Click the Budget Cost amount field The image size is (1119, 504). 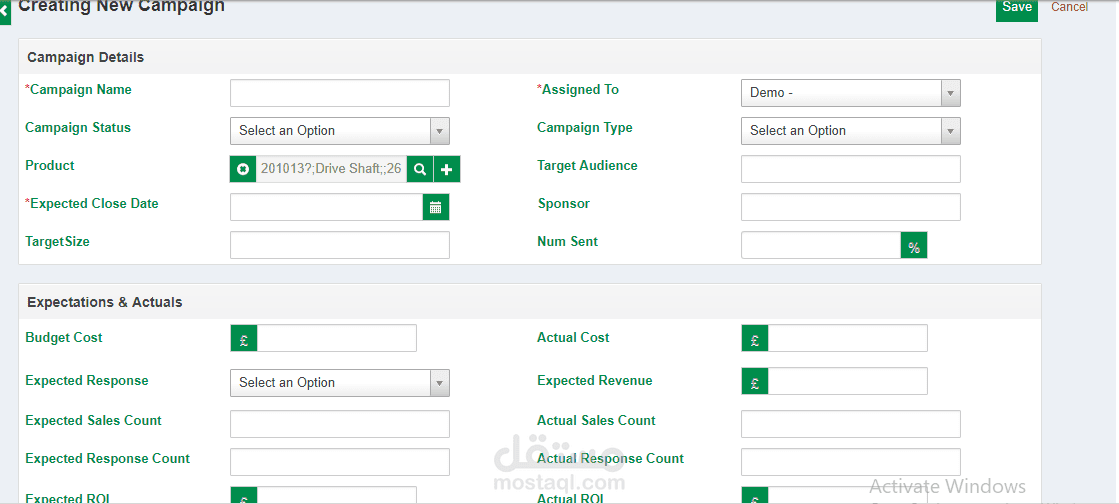tap(337, 338)
